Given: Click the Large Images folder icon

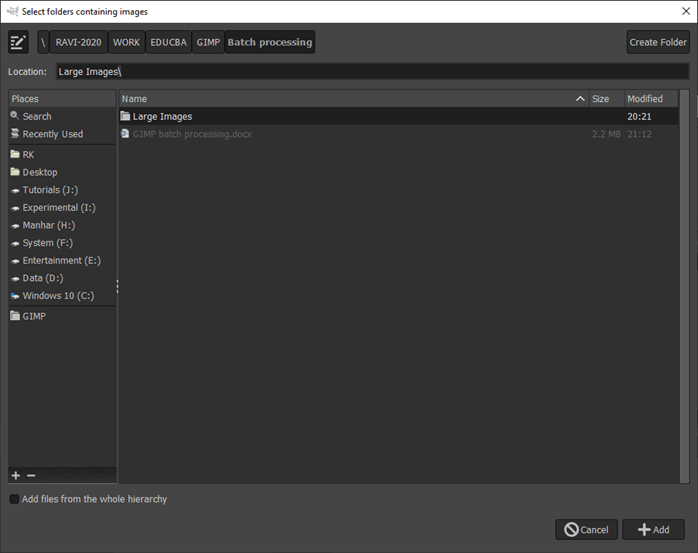Looking at the screenshot, I should (125, 116).
